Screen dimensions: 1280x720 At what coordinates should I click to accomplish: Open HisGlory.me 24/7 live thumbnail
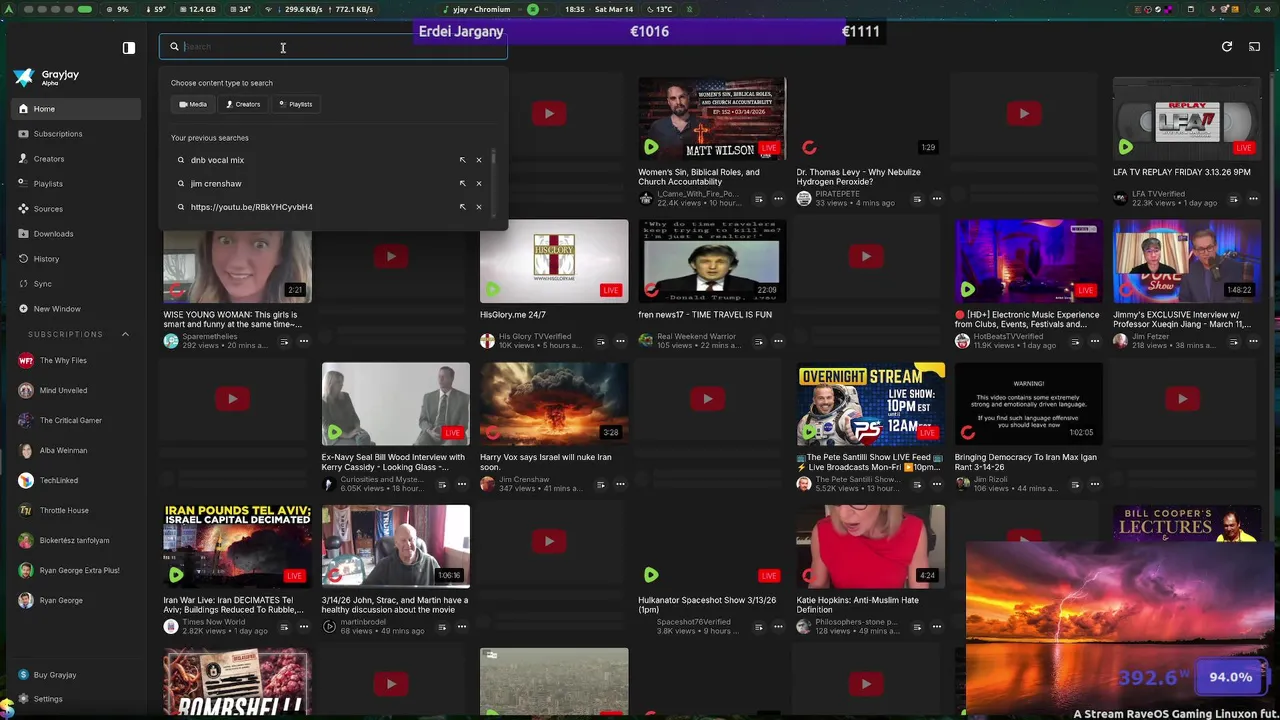554,261
